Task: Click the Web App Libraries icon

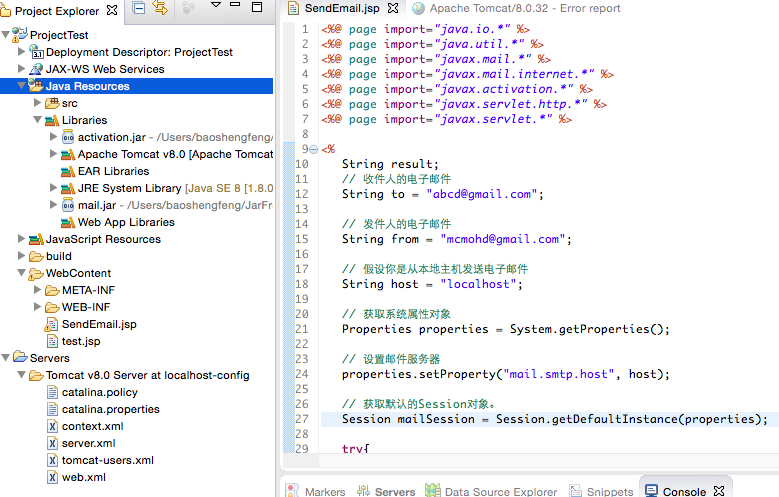Action: tap(68, 222)
